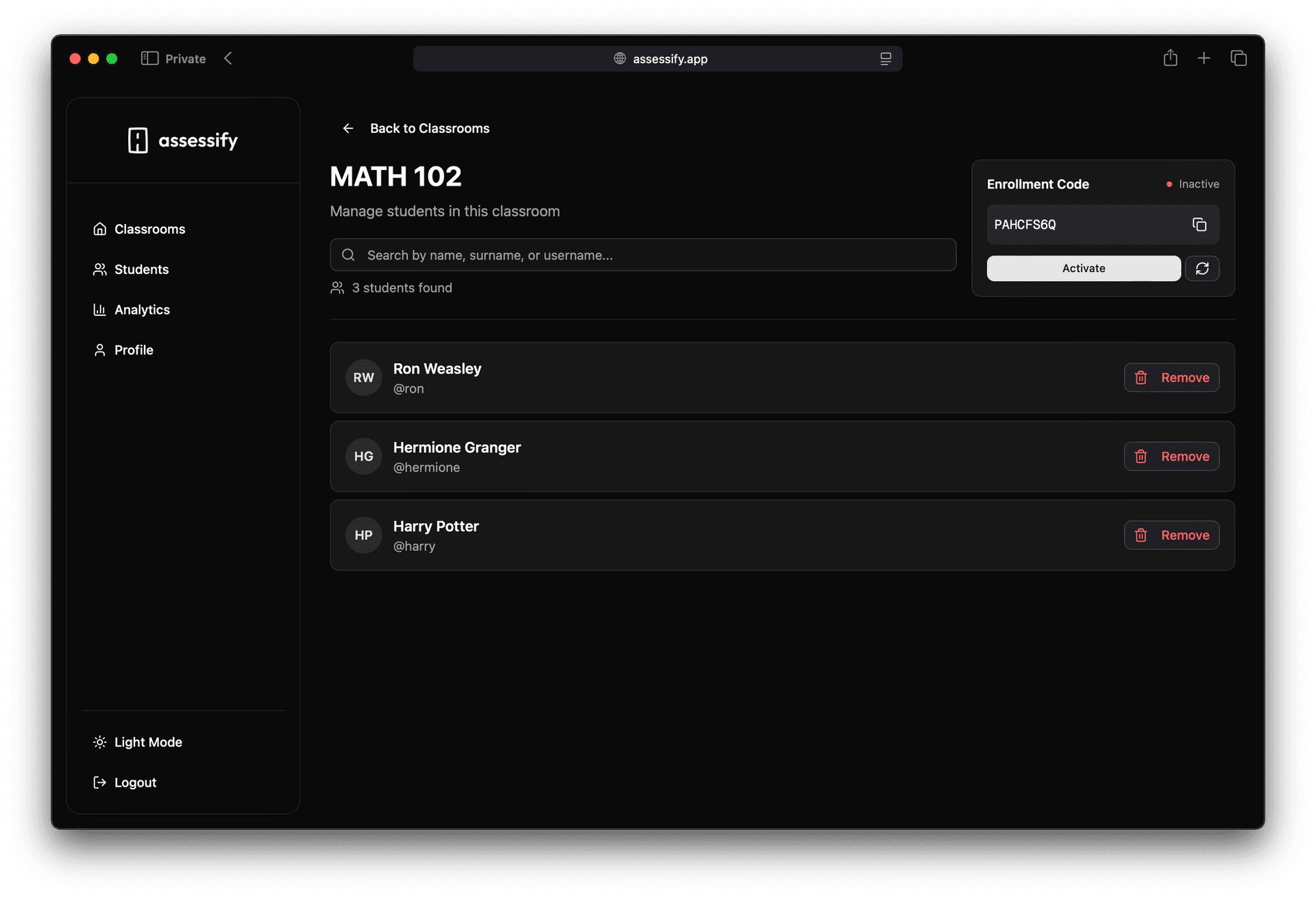Copy the enrollment code PAHCFS6Q

click(x=1199, y=225)
